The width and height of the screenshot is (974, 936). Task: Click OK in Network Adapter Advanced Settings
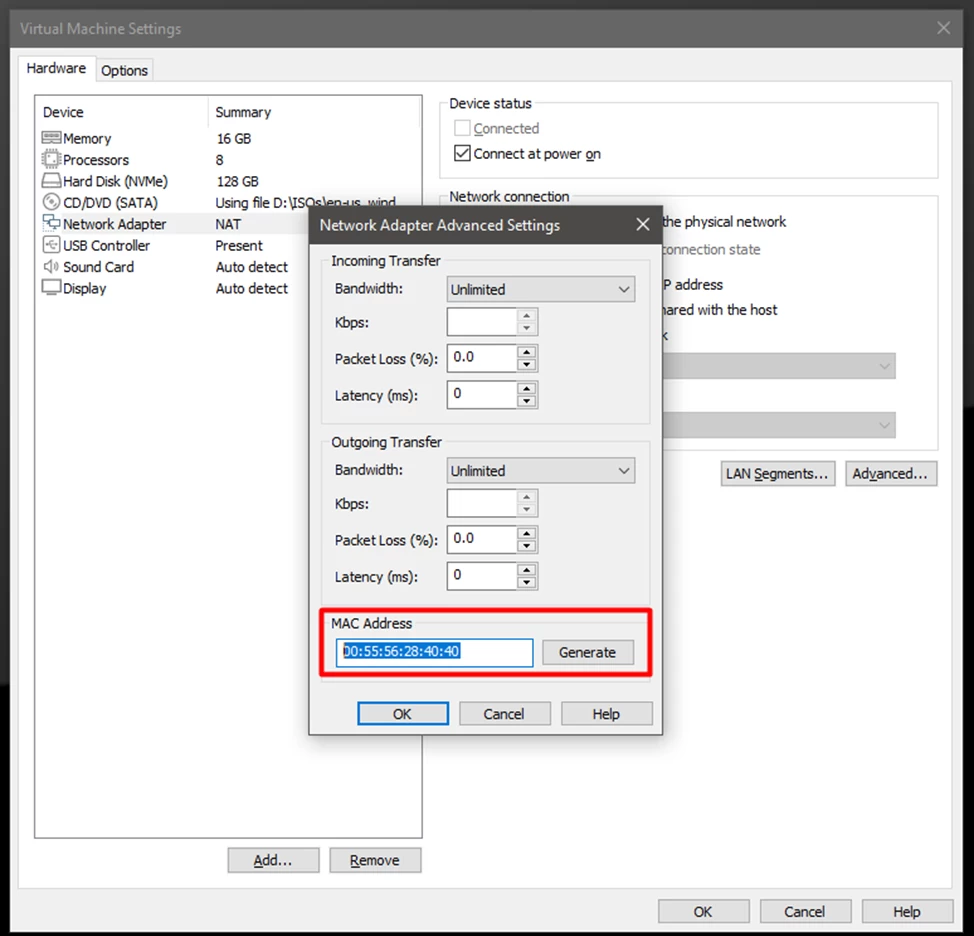click(402, 713)
